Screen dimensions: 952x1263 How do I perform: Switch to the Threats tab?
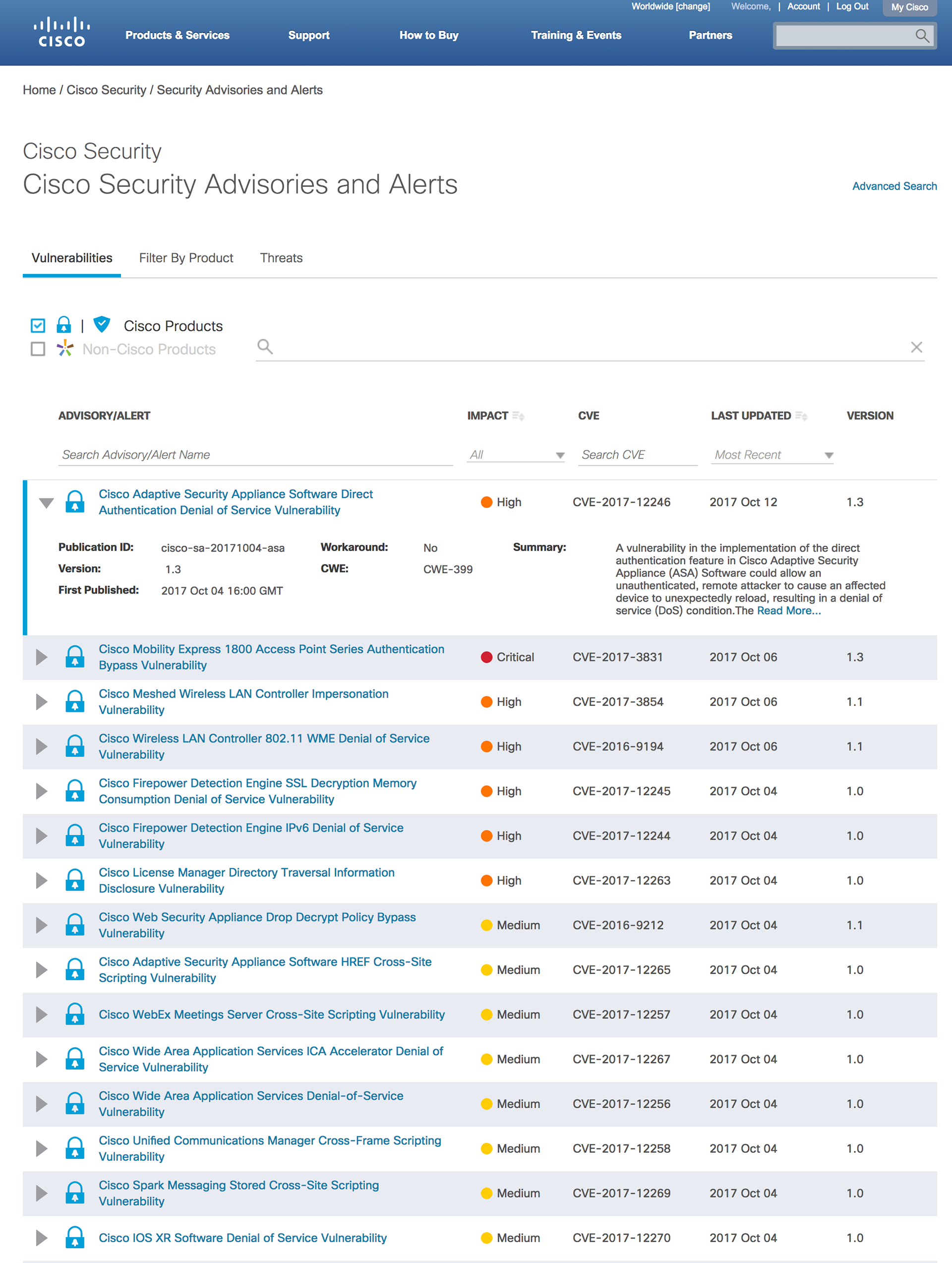[x=281, y=258]
